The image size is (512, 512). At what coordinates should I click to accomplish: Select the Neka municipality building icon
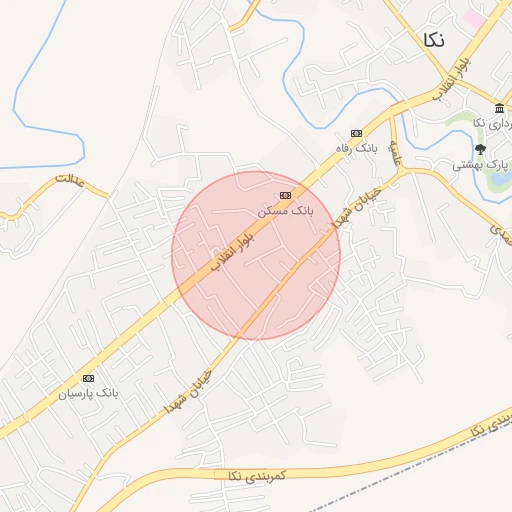[x=499, y=108]
